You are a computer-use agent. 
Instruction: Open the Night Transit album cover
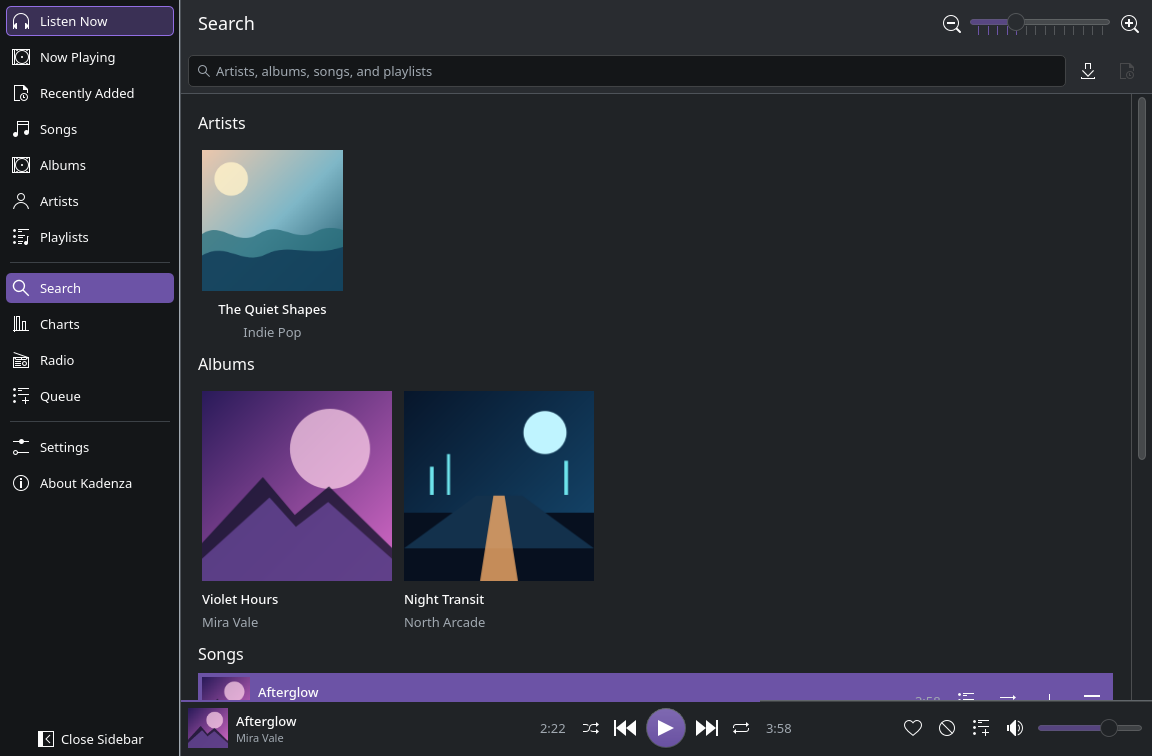pyautogui.click(x=499, y=486)
